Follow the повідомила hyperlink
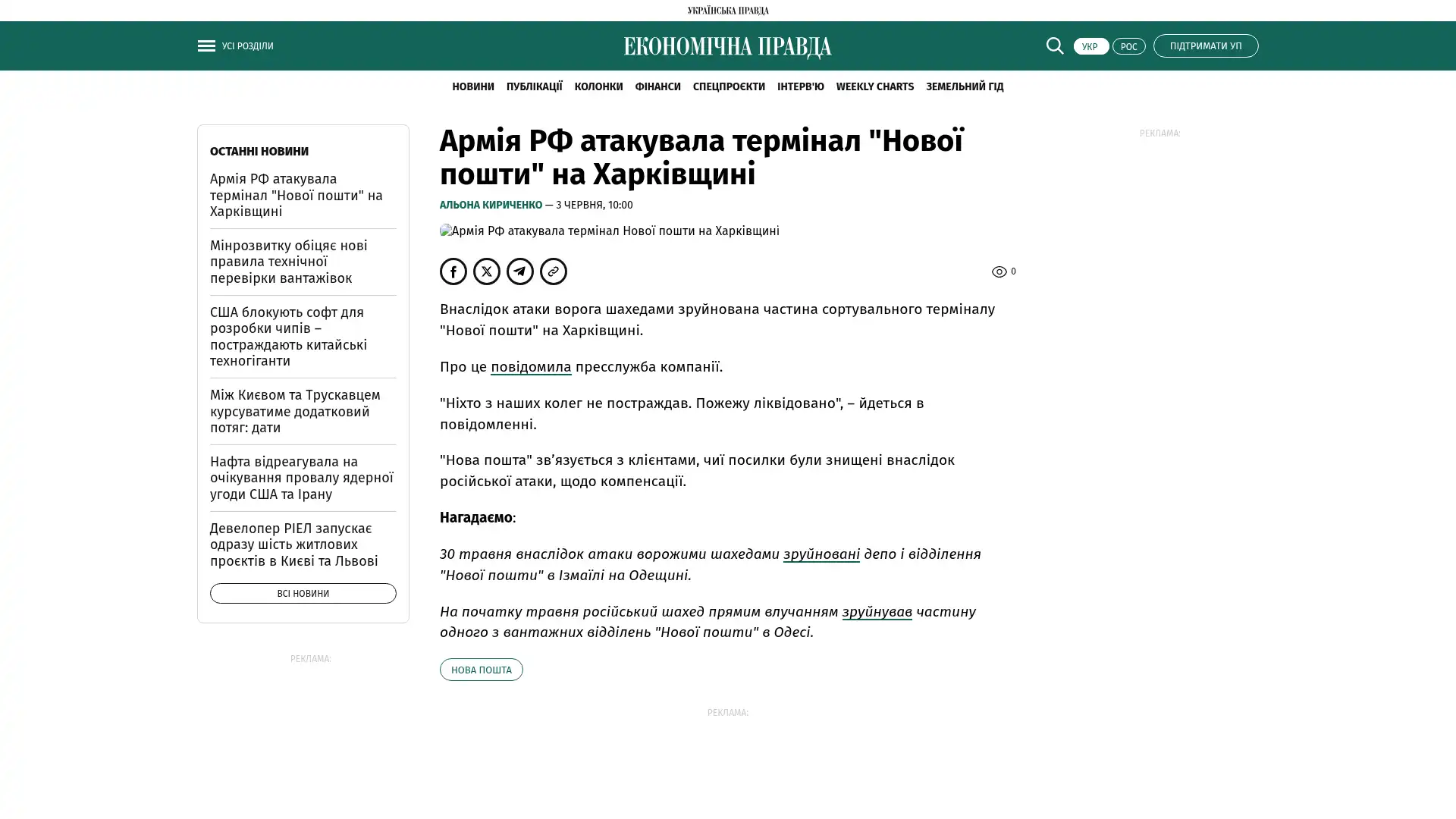 (x=531, y=367)
